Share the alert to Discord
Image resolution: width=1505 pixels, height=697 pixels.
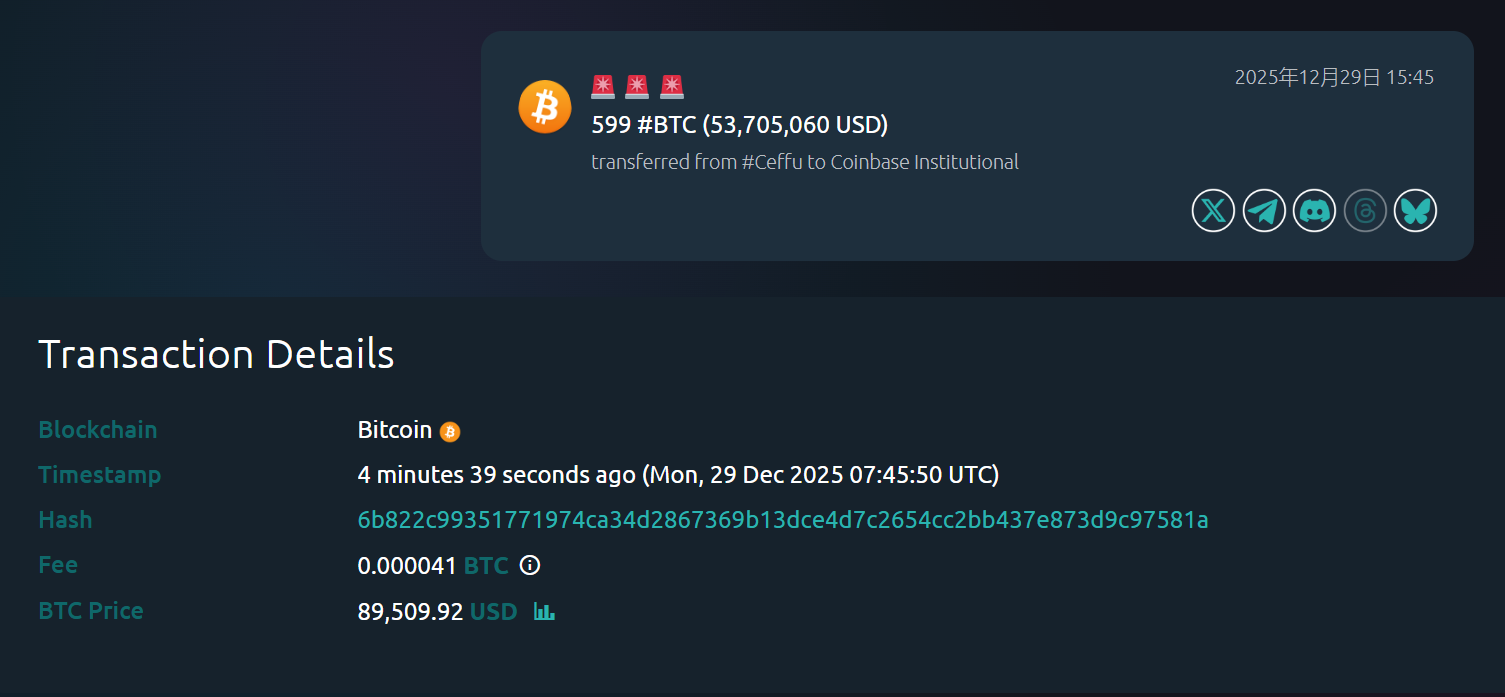(1314, 211)
